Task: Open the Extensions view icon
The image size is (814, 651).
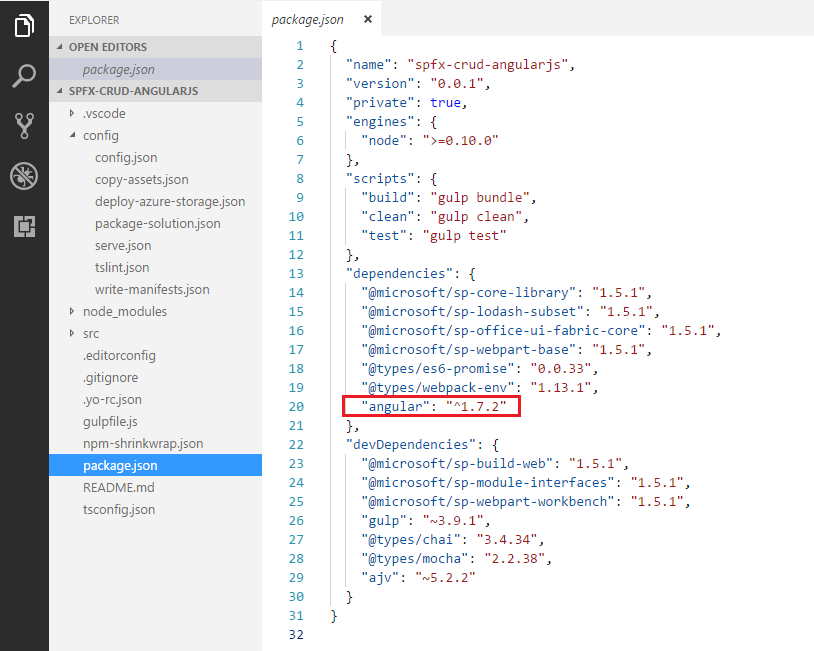Action: click(24, 226)
